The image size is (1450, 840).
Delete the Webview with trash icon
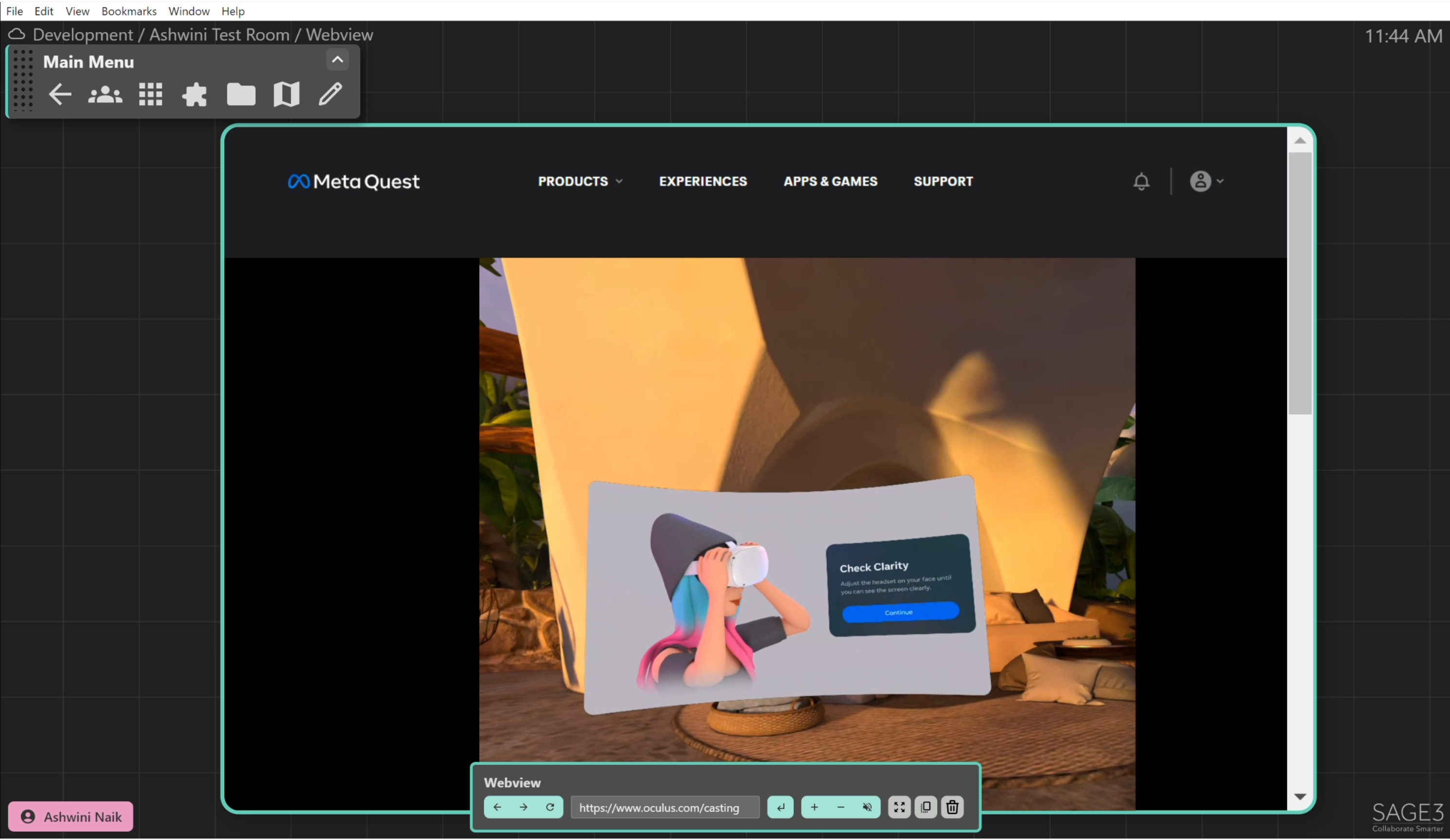tap(952, 807)
